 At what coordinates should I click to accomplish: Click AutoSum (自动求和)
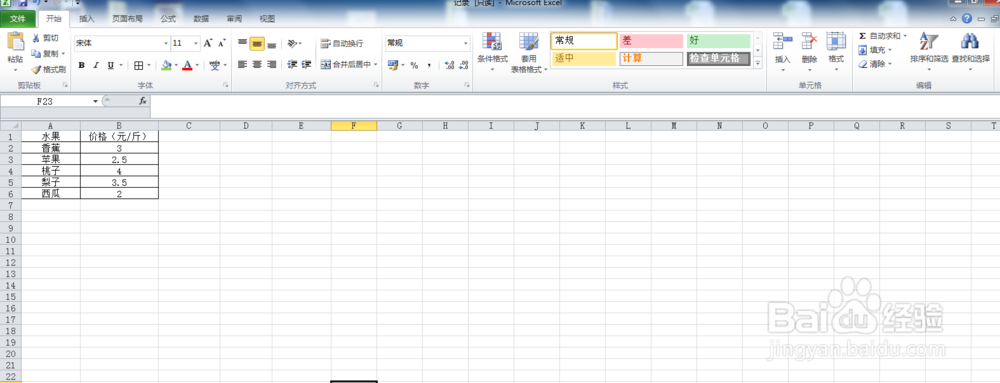pyautogui.click(x=883, y=36)
